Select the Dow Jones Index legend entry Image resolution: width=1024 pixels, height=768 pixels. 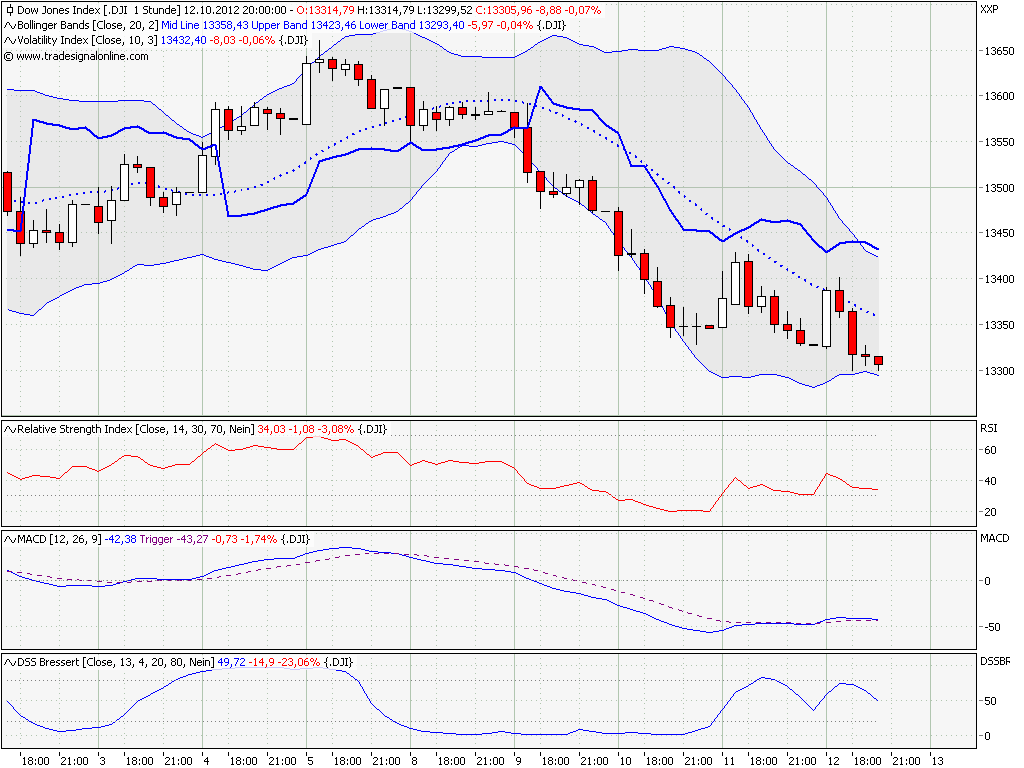60,9
